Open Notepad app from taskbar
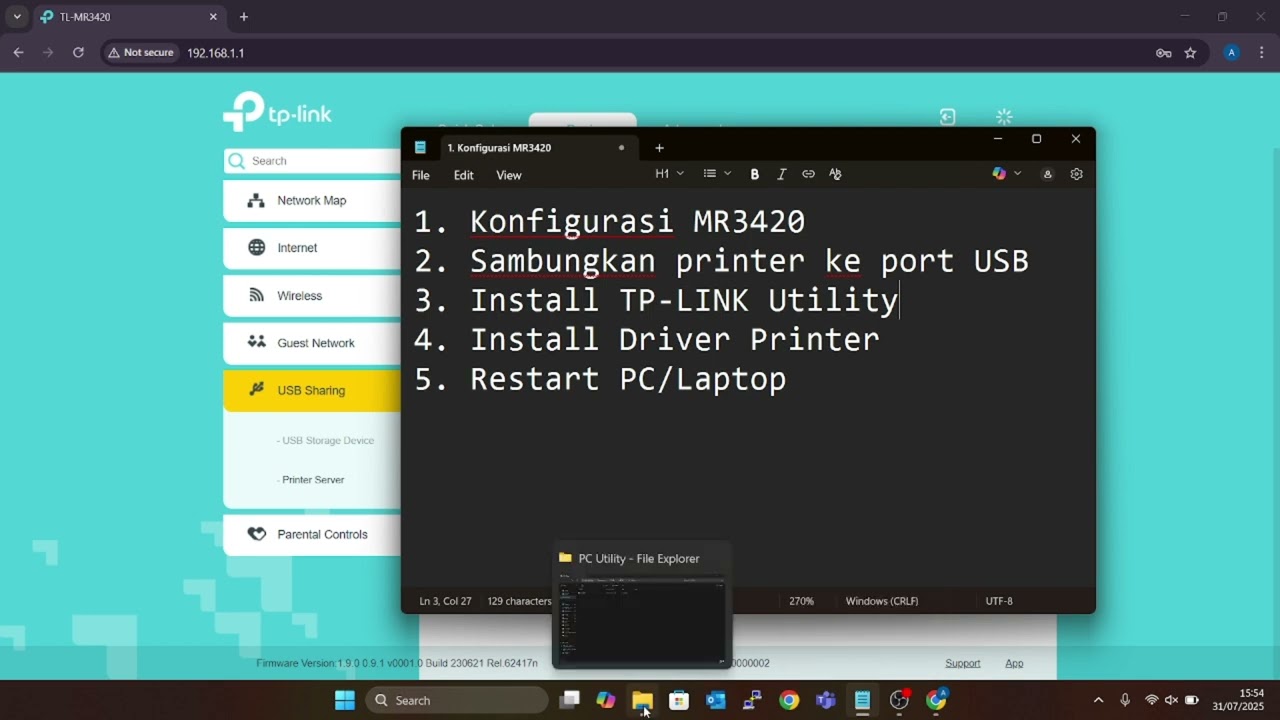Viewport: 1280px width, 720px height. pos(862,700)
